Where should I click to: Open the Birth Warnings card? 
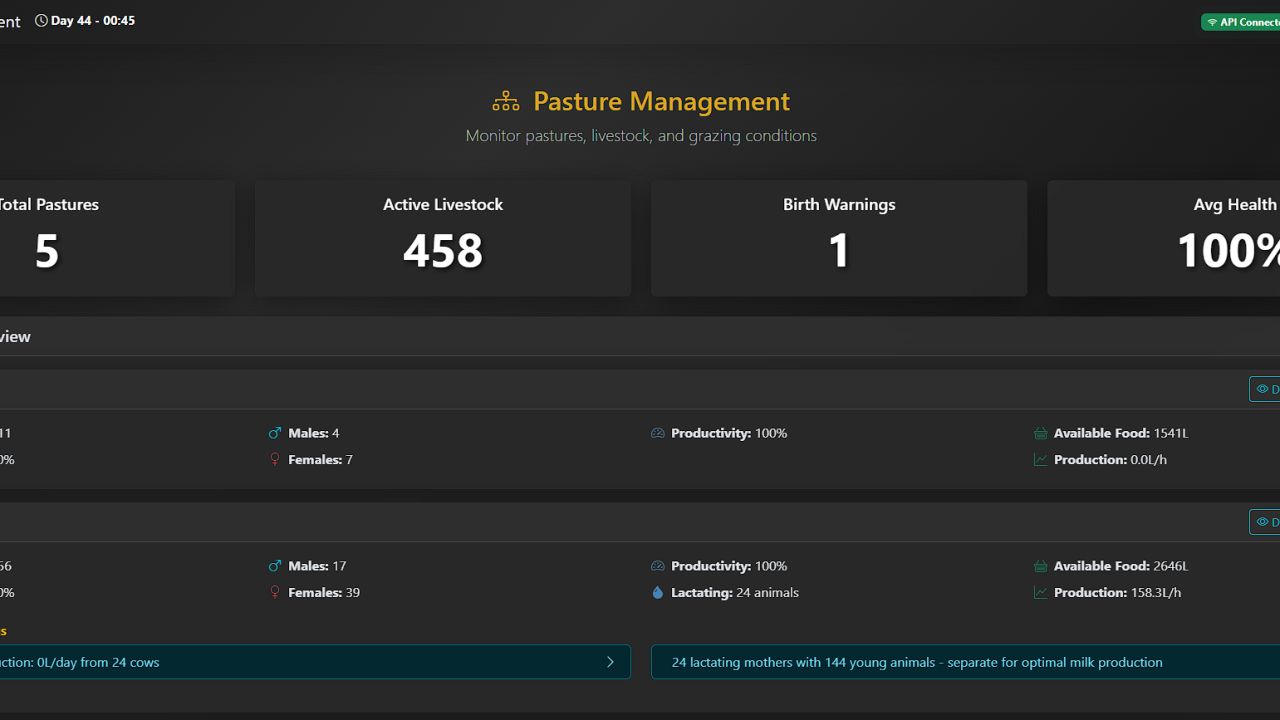[x=839, y=238]
